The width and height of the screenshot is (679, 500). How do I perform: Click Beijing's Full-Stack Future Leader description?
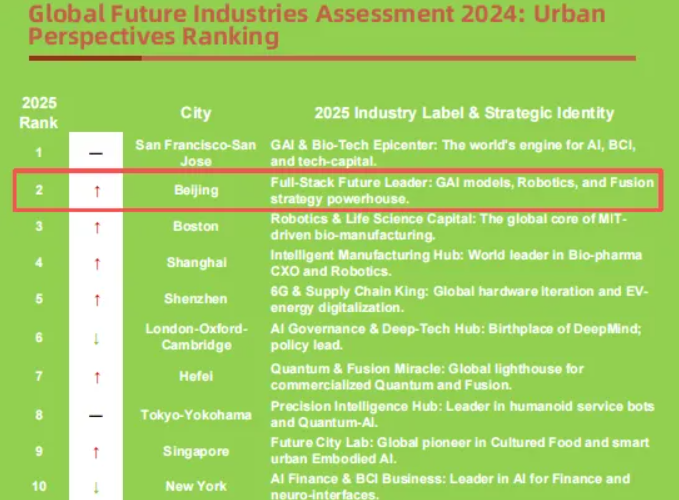pos(462,190)
